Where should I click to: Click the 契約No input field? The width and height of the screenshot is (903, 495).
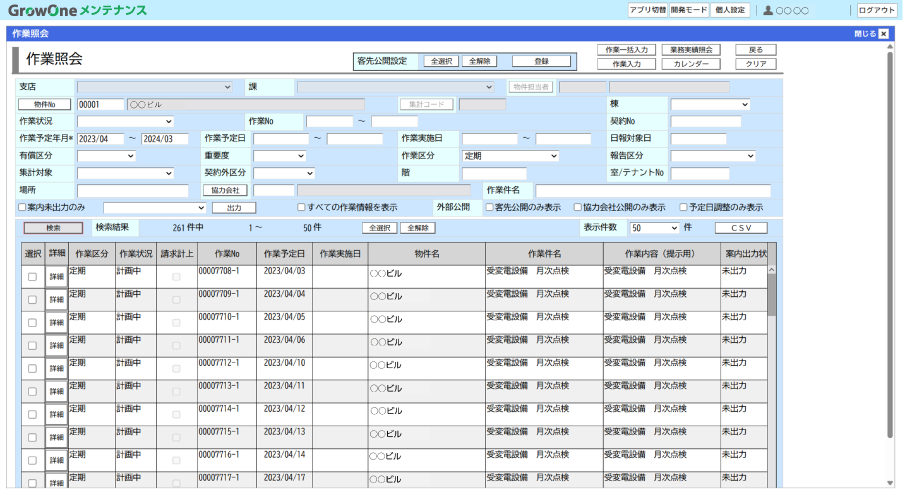click(705, 121)
